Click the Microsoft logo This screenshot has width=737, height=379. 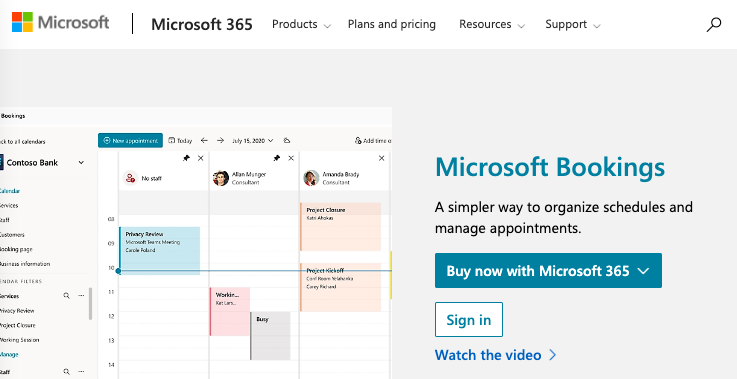61,23
